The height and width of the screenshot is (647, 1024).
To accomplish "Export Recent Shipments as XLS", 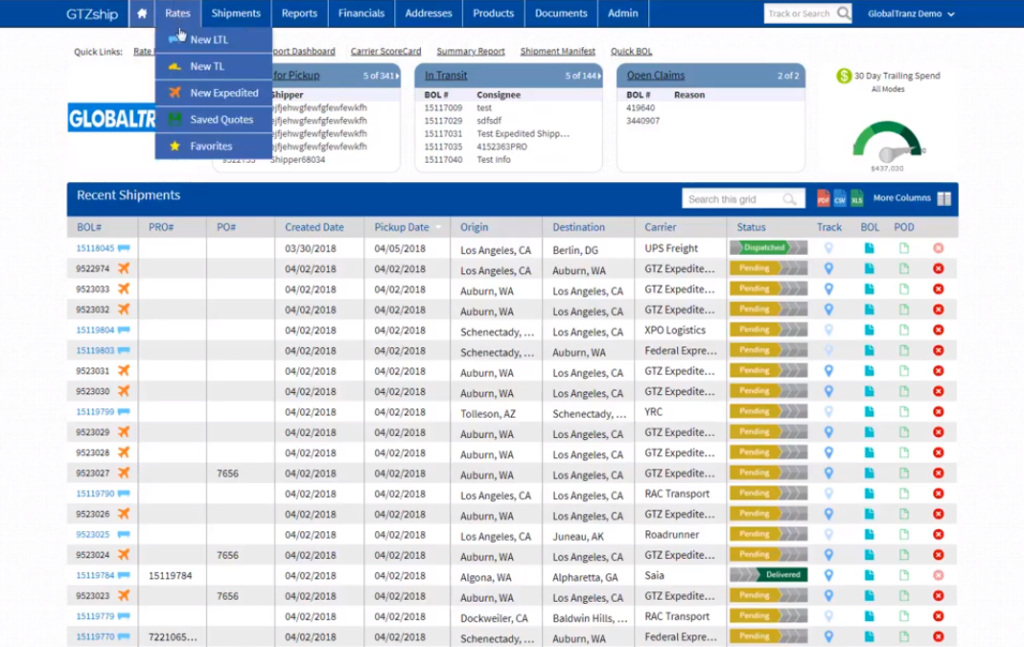I will pyautogui.click(x=857, y=198).
